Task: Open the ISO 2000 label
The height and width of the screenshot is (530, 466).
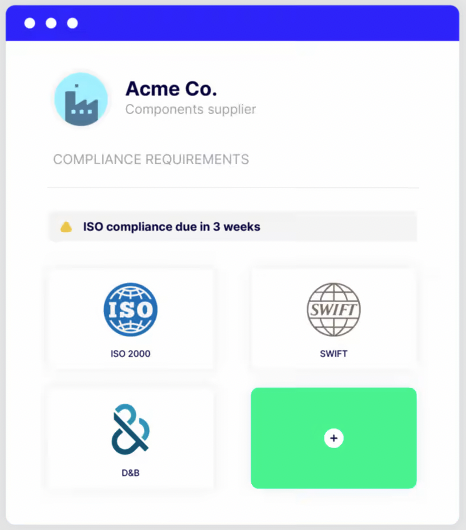Action: (130, 354)
